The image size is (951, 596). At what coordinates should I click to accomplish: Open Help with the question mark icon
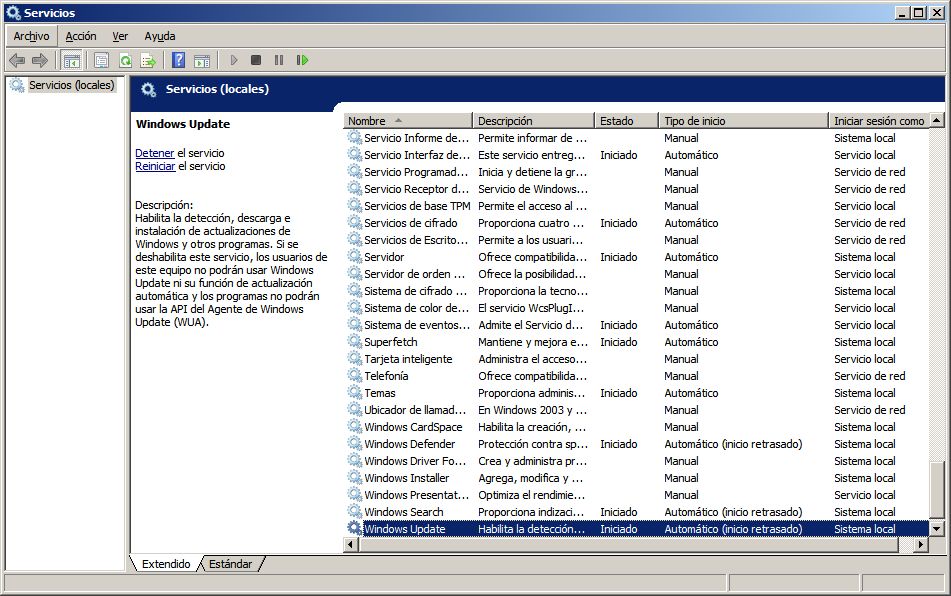[x=178, y=60]
